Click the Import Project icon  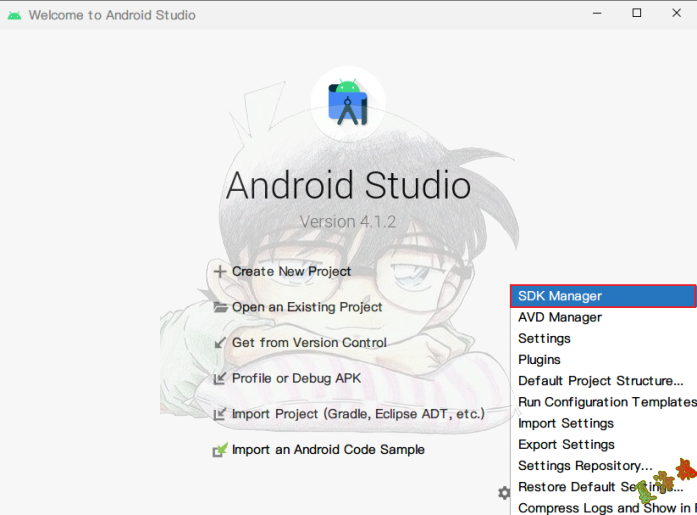[x=220, y=414]
